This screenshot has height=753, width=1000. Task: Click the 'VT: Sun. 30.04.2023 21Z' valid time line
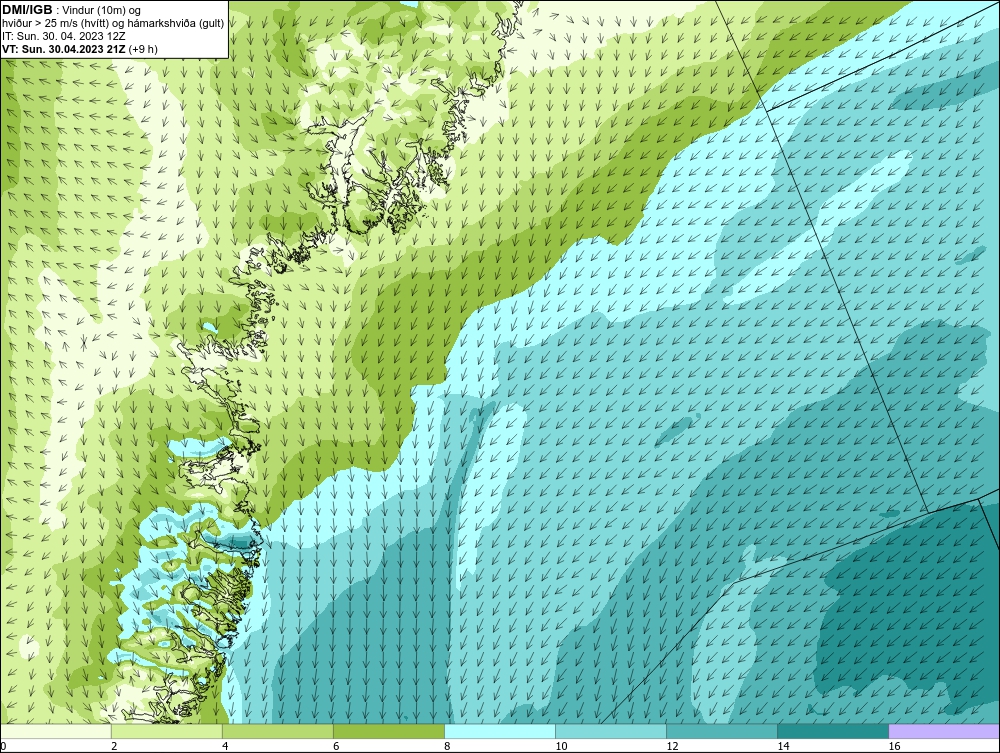(64, 49)
